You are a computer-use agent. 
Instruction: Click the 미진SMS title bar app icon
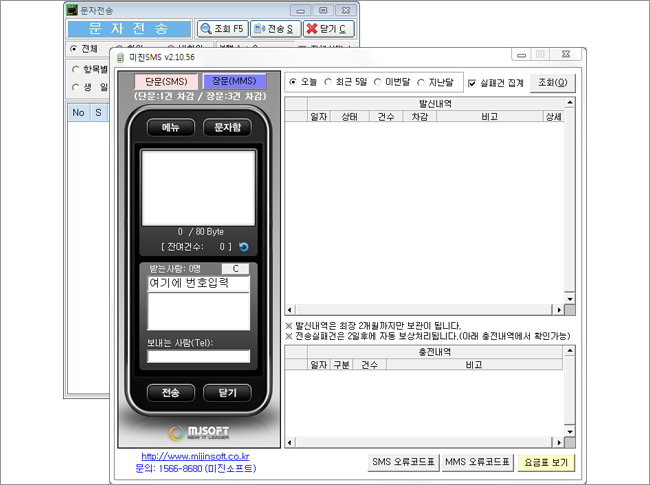[120, 58]
